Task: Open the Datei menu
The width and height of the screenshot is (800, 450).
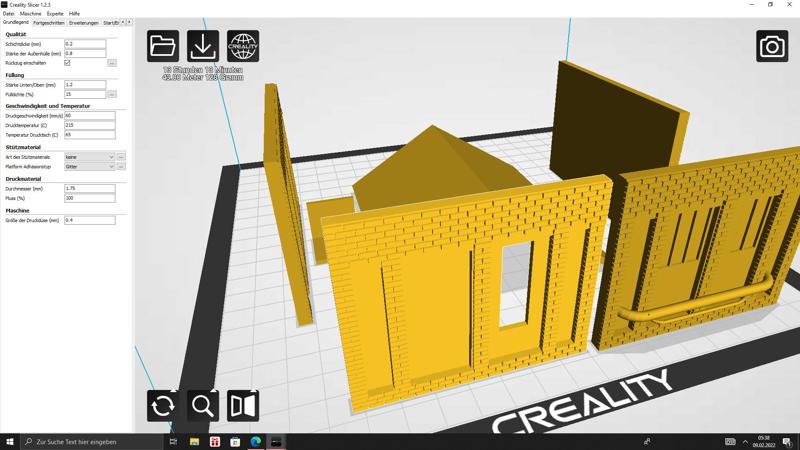Action: click(x=9, y=14)
